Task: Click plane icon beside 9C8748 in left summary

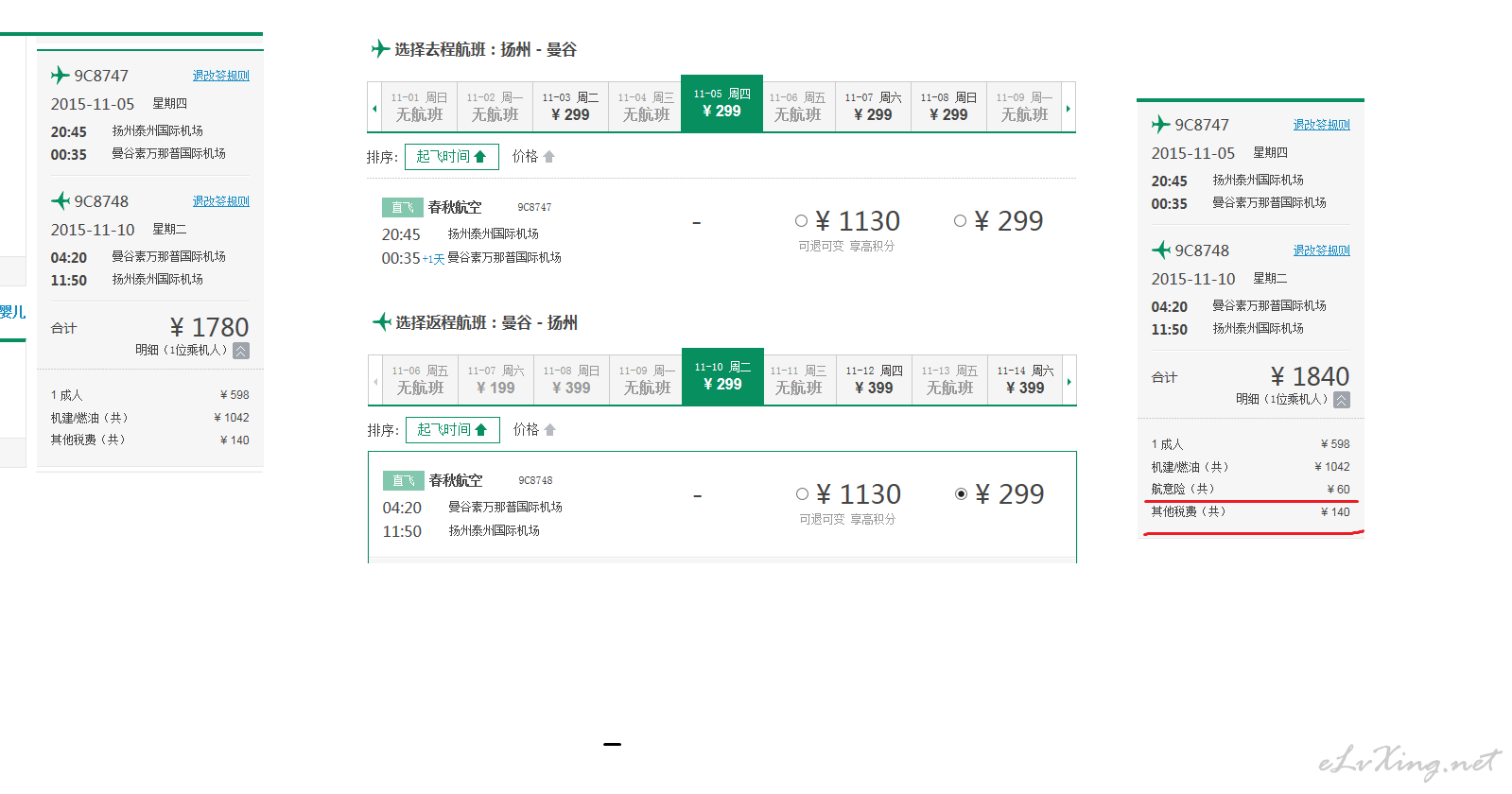Action: 61,200
